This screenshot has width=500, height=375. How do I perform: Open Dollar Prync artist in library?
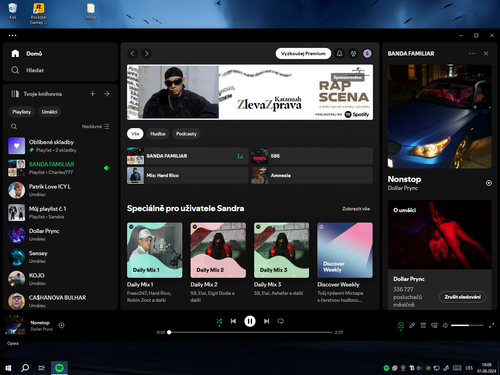tap(60, 235)
